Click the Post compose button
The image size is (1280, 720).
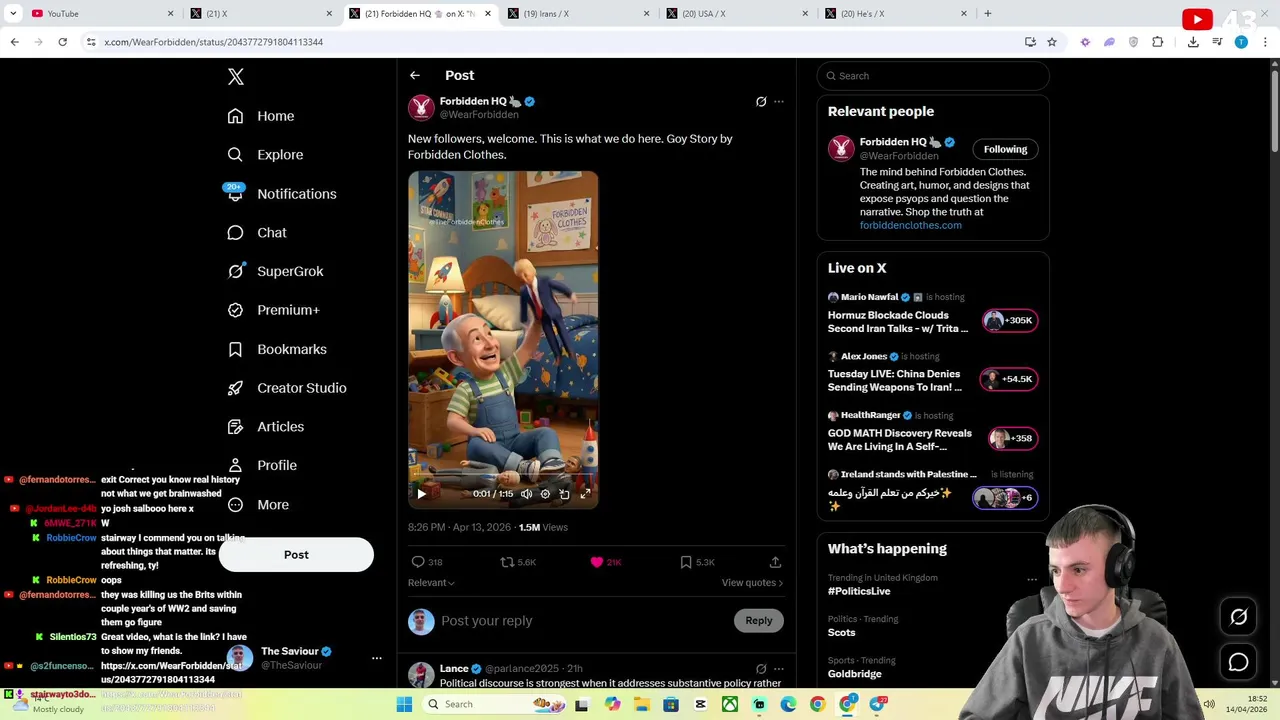[x=296, y=555]
